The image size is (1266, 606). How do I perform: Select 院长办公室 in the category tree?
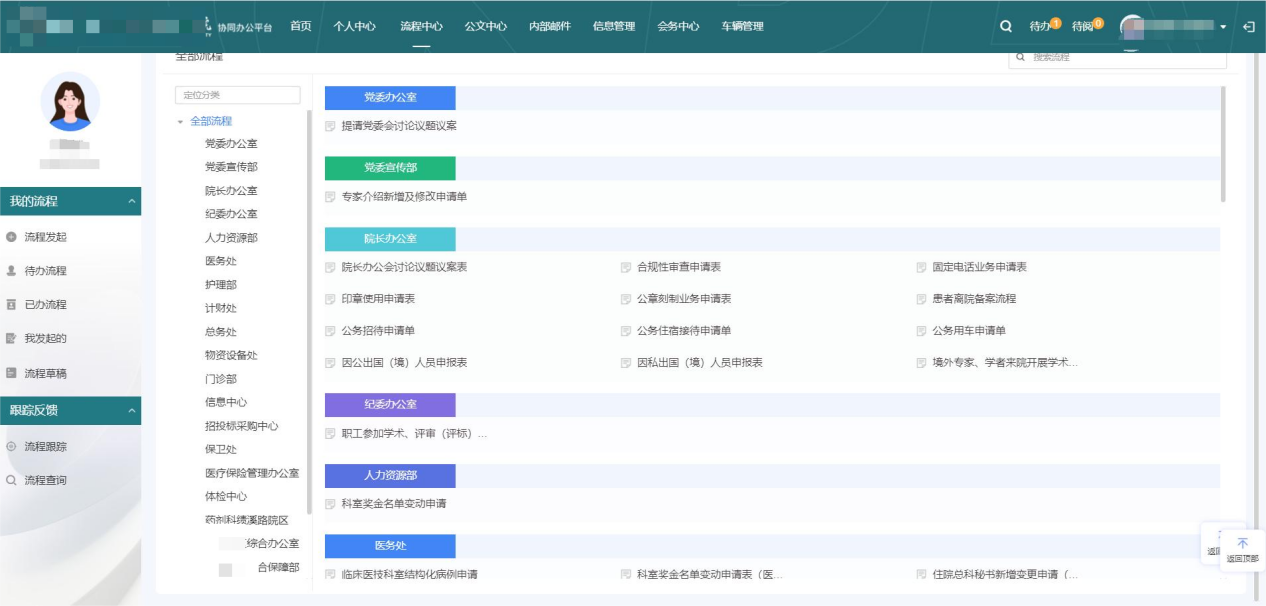pos(231,191)
